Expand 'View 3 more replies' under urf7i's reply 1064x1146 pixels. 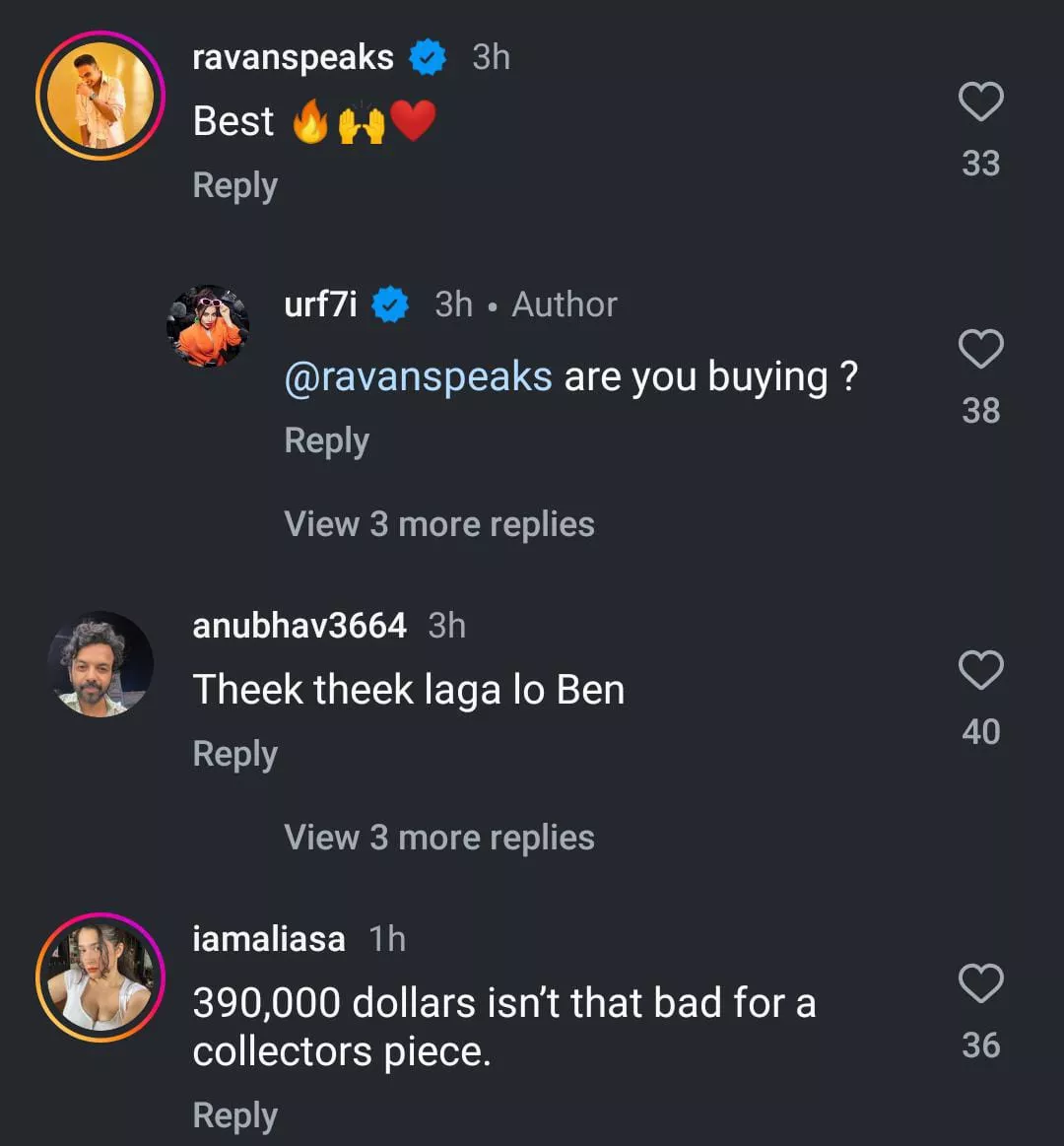(x=439, y=524)
